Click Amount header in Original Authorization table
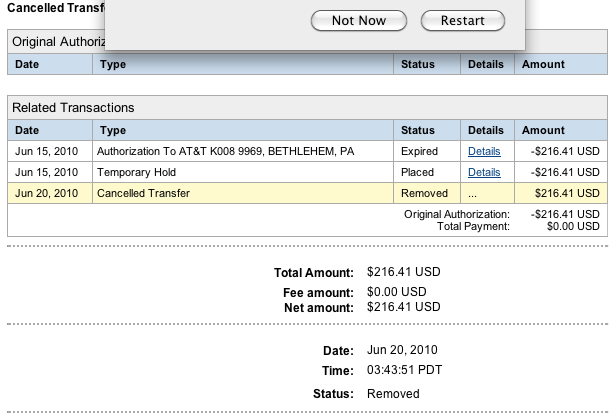This screenshot has width=612, height=417. [x=543, y=65]
